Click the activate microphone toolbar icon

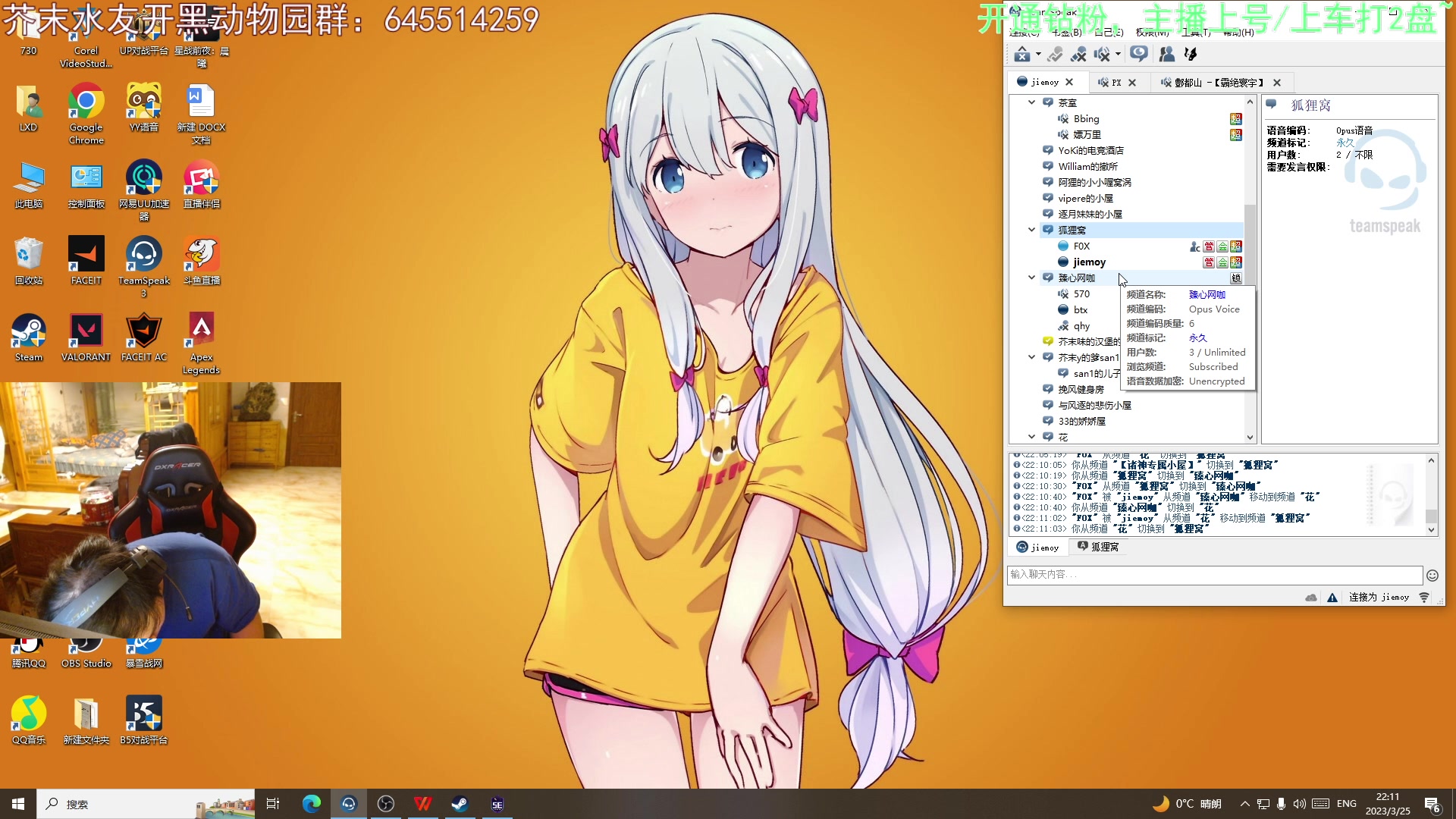click(x=1055, y=54)
